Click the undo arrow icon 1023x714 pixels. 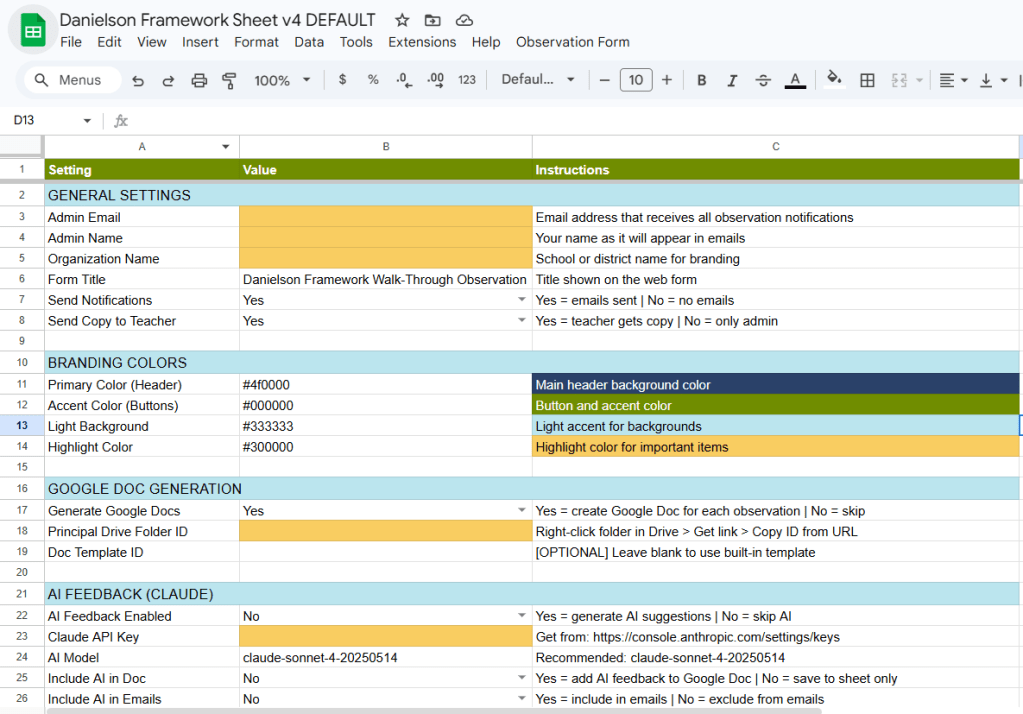click(138, 80)
